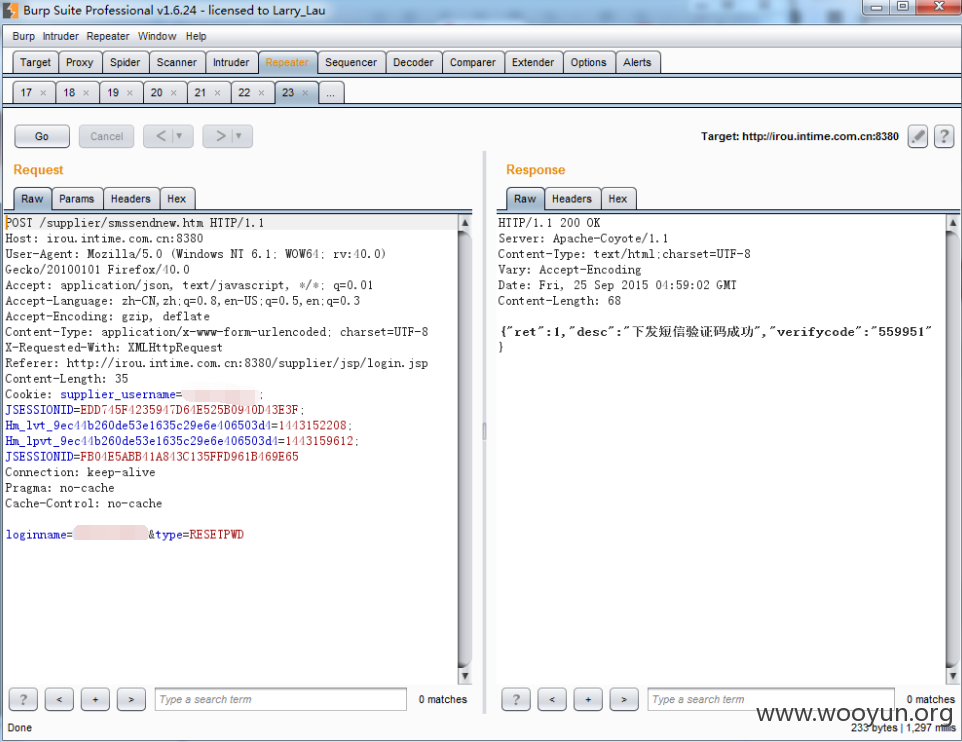Click the request search help question mark button
This screenshot has height=742, width=962.
click(23, 699)
